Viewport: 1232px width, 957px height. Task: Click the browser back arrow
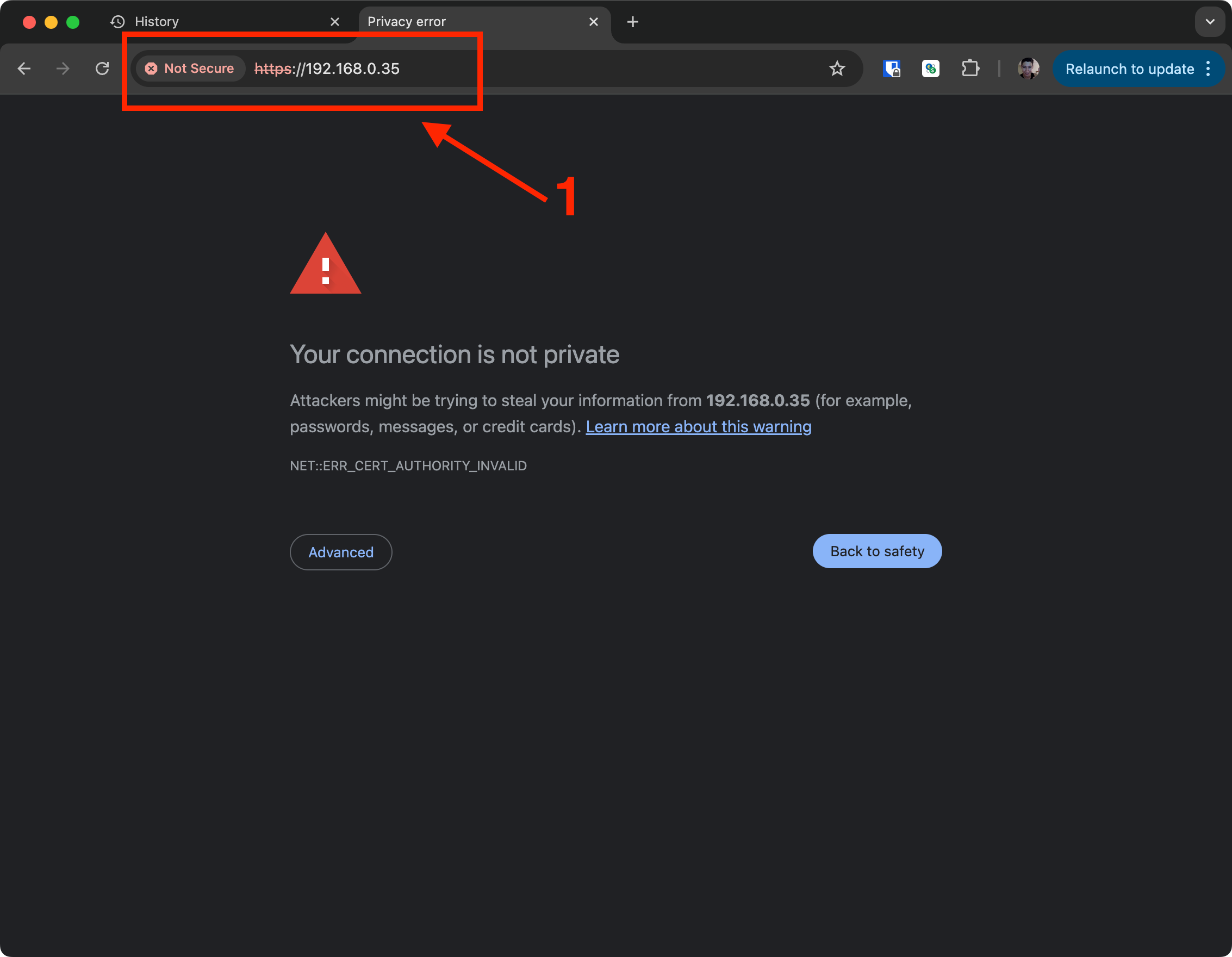(x=24, y=69)
